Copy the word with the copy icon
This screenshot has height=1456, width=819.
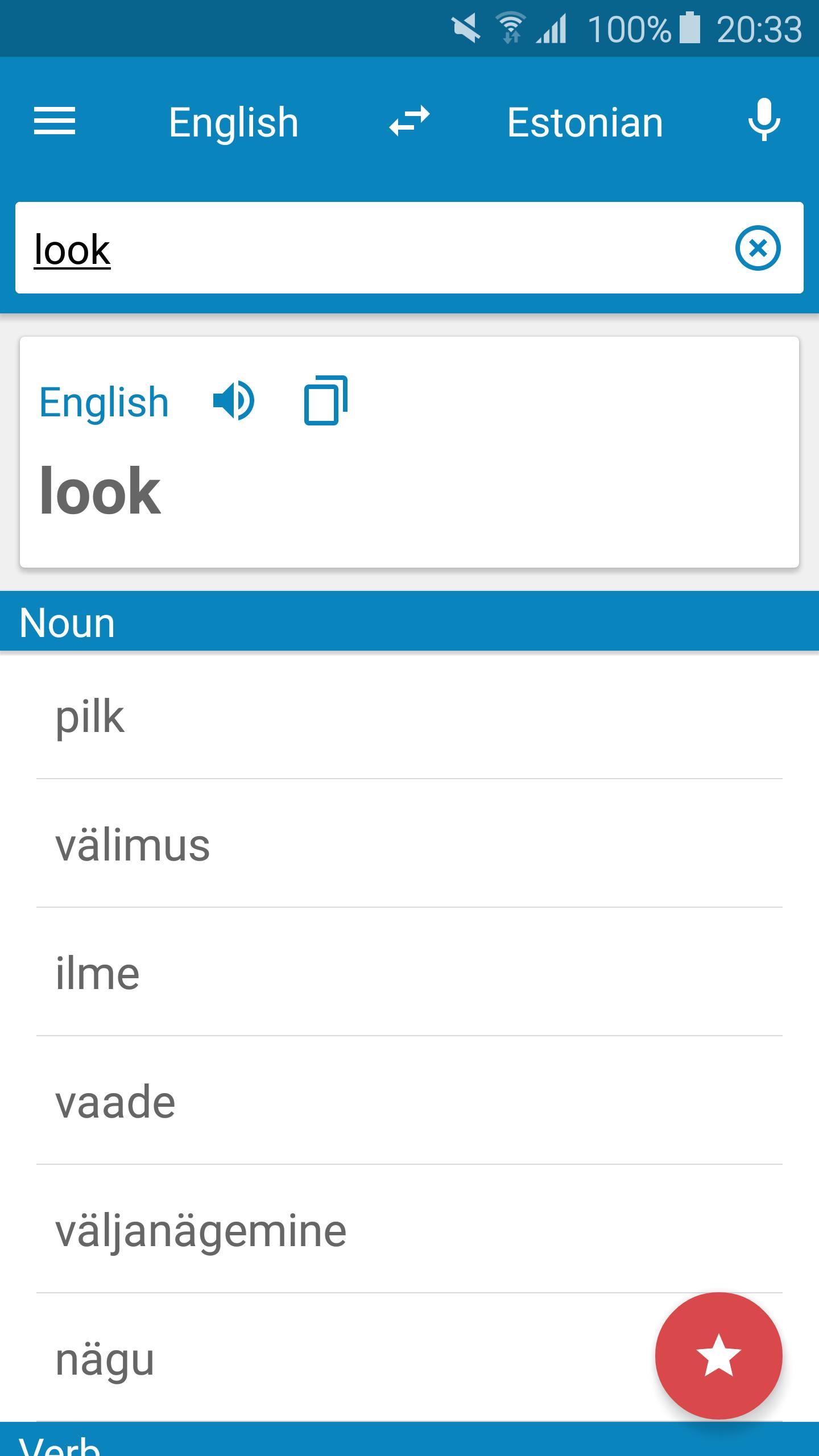[x=326, y=400]
